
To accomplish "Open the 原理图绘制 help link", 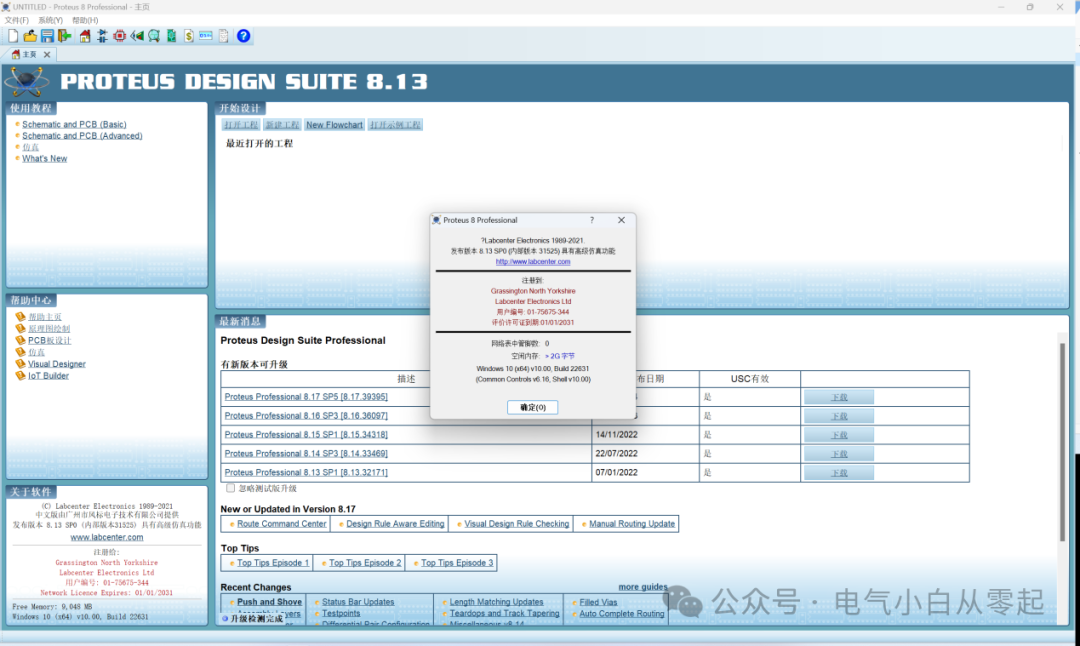I will click(x=49, y=329).
